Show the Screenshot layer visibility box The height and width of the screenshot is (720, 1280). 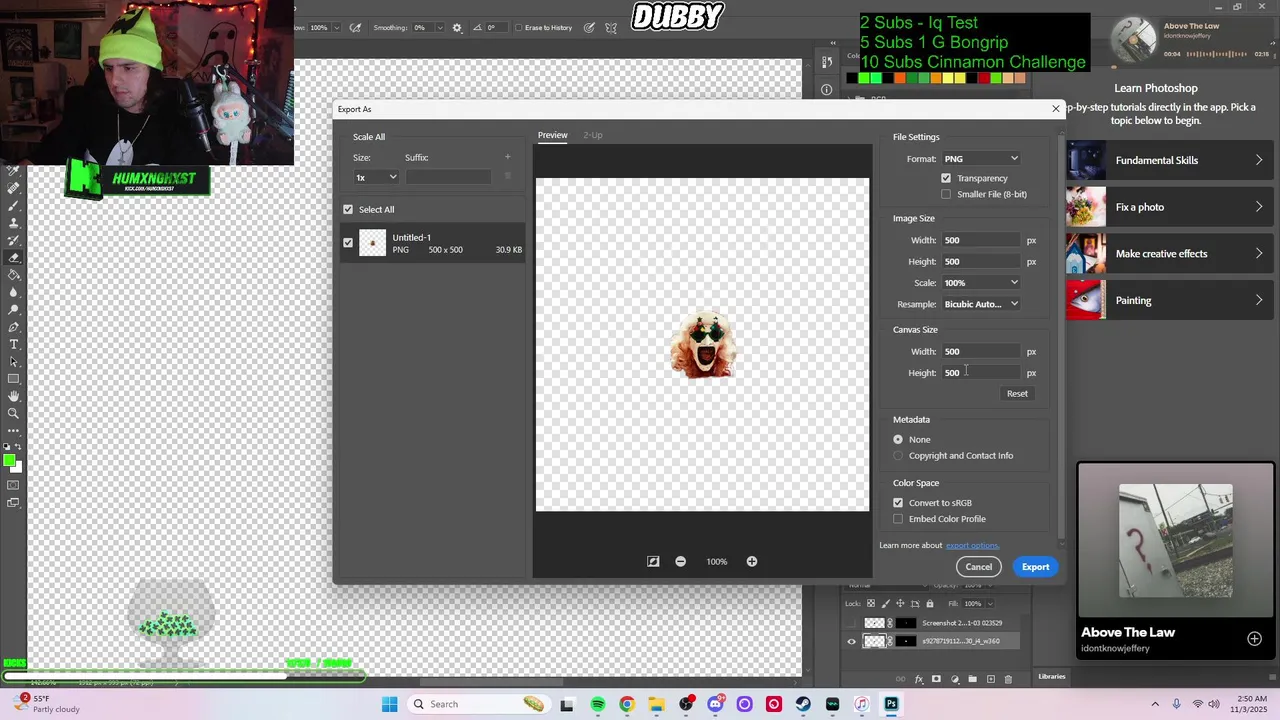click(852, 623)
